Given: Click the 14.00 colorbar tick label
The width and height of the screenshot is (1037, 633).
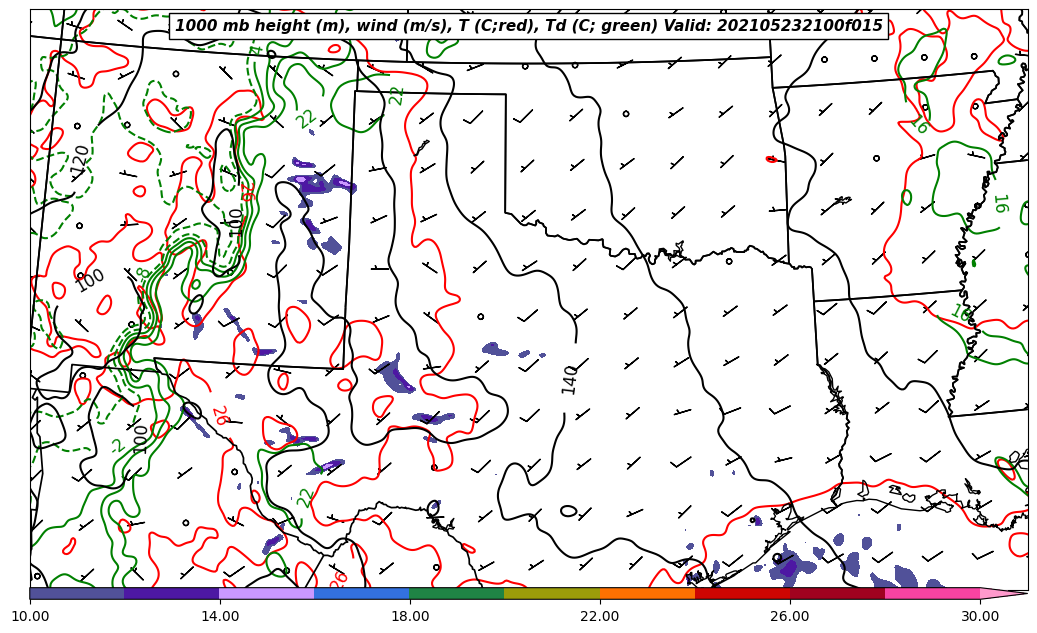Looking at the screenshot, I should point(220,616).
